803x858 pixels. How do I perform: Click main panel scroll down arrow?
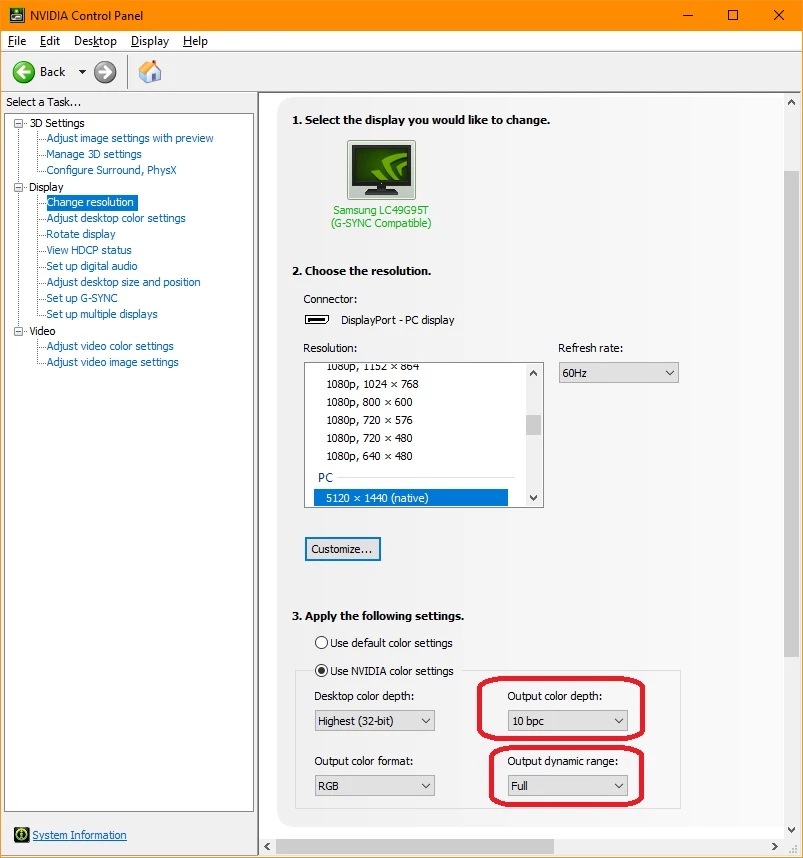point(792,830)
